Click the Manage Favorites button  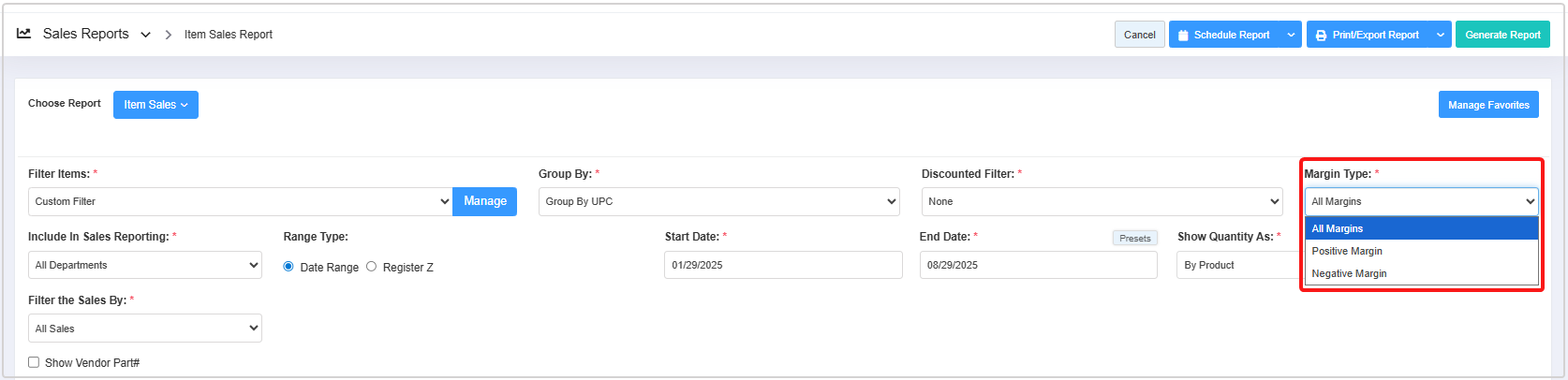click(1487, 105)
